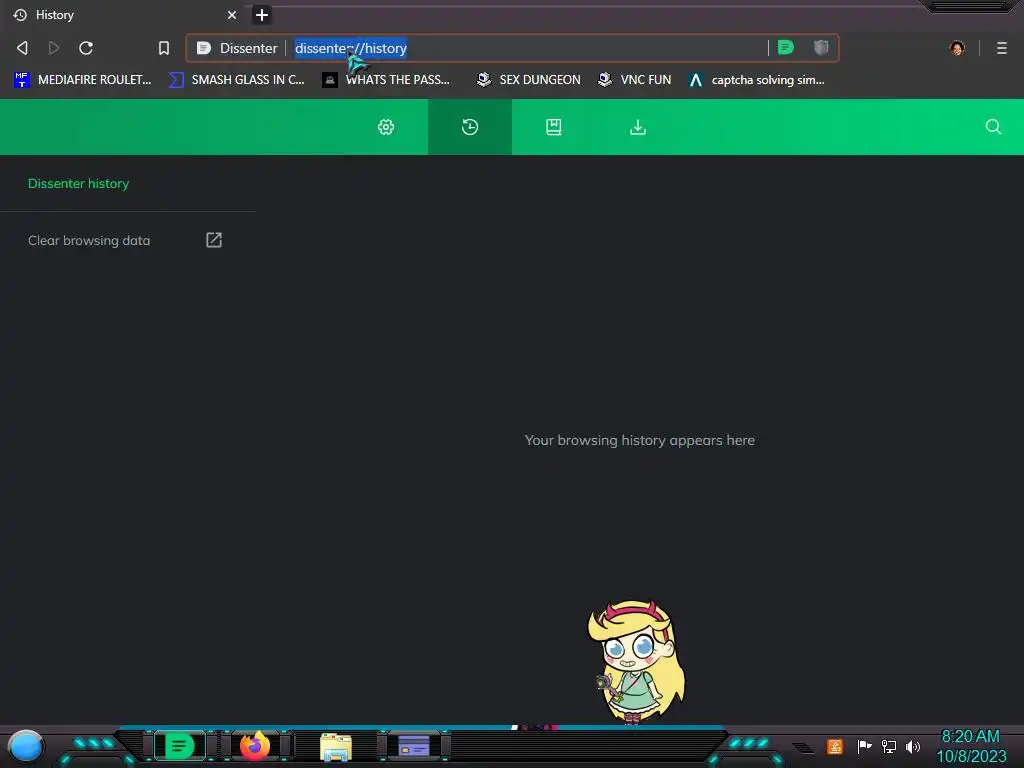Open SMASH GLASS IN C... bookmark
1024x768 pixels.
pos(236,80)
